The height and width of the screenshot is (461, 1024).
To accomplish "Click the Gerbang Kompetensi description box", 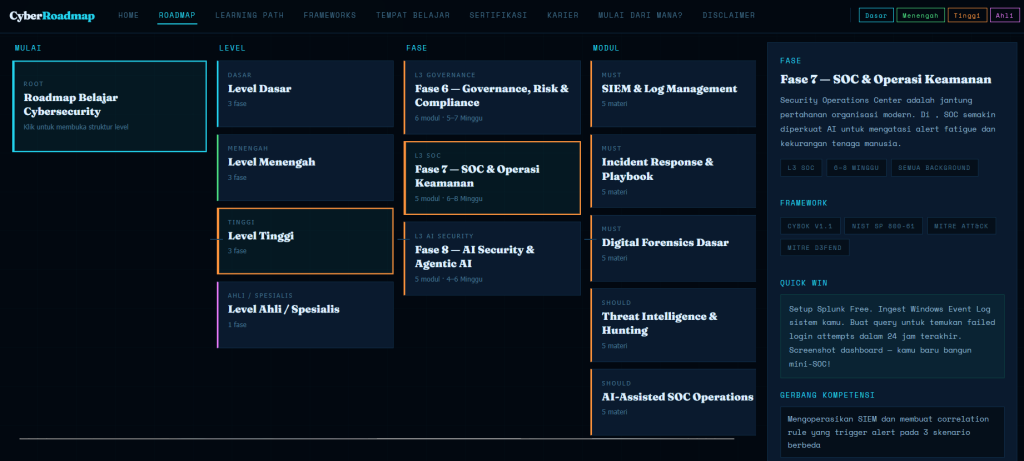I will 892,432.
